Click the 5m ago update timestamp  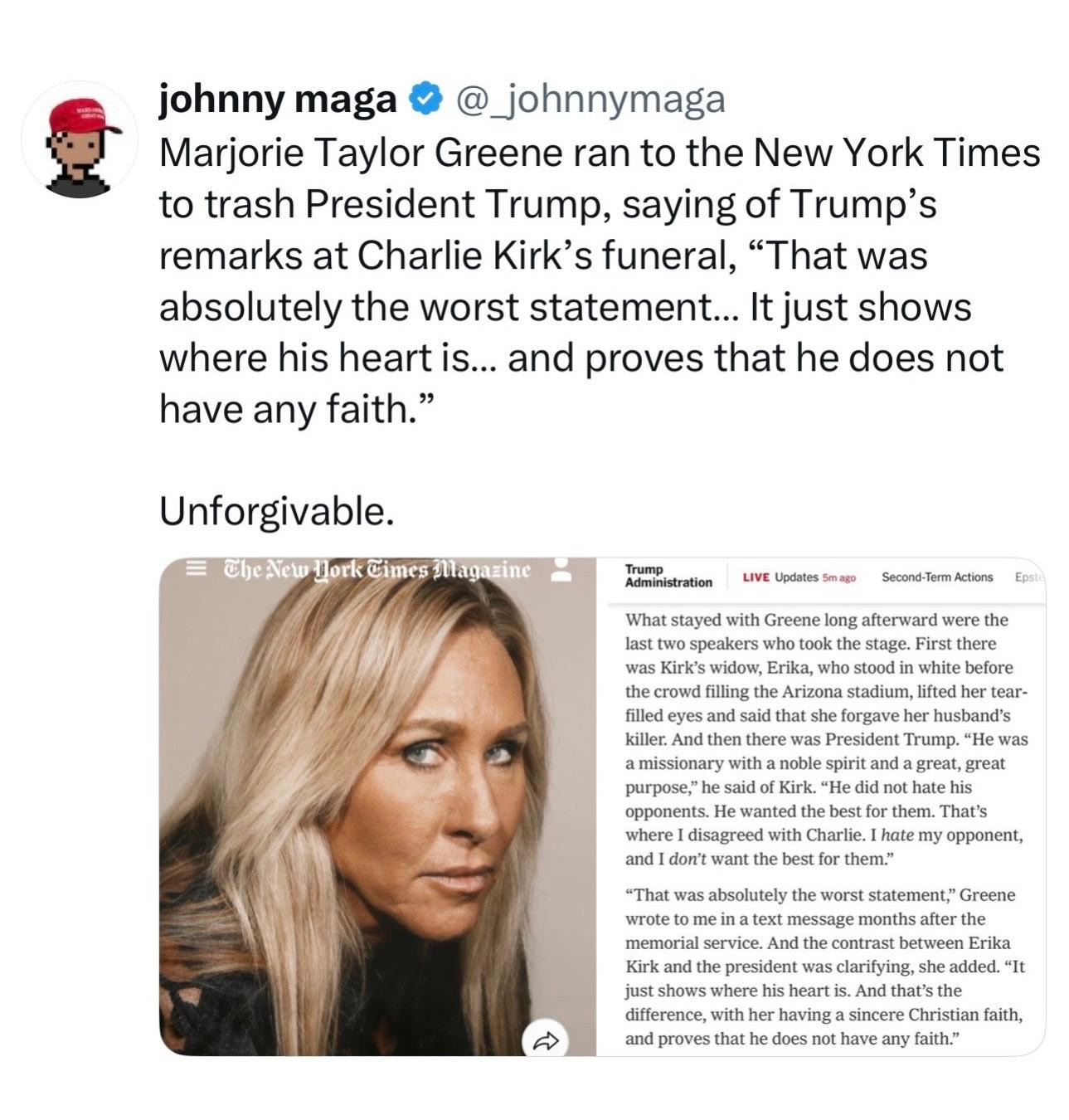[838, 577]
